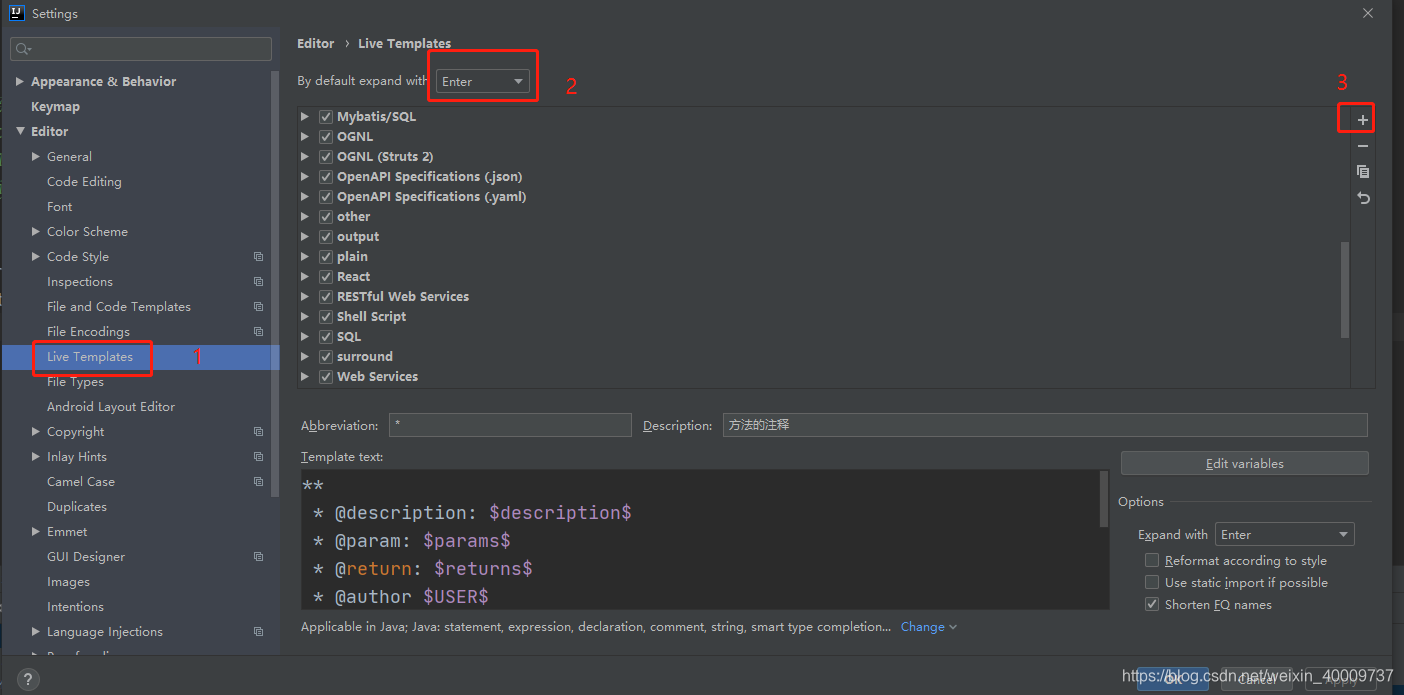Toggle the Shell Script group checkbox
Viewport: 1404px width, 695px height.
(326, 317)
